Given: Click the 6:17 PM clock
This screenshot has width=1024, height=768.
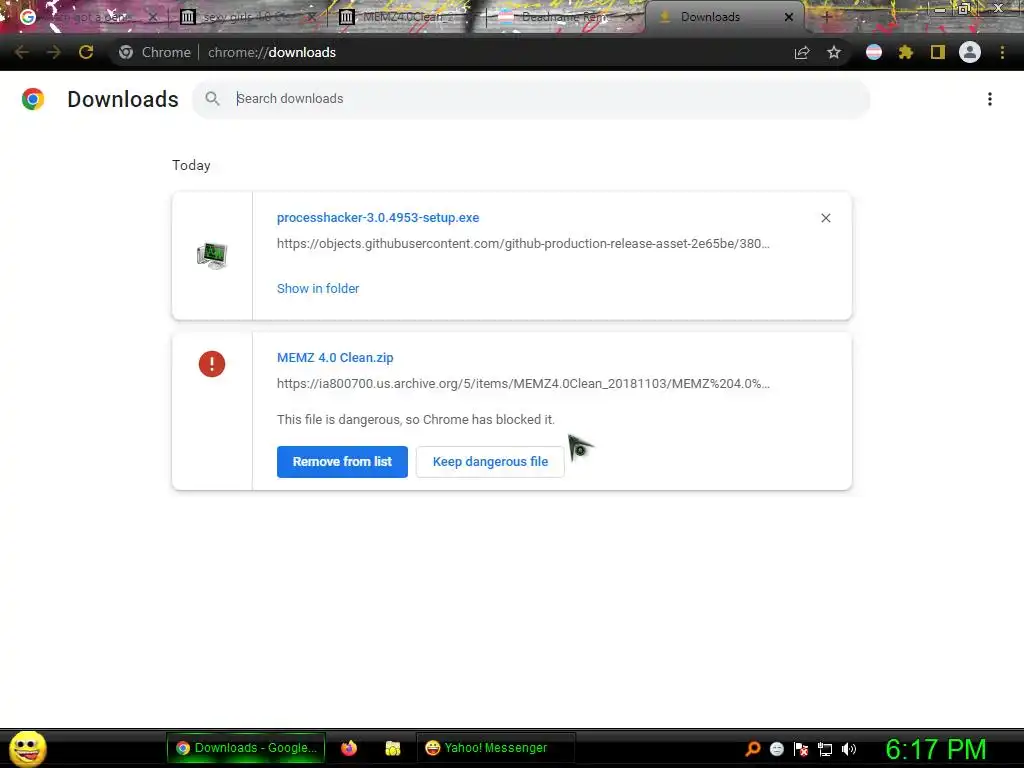Looking at the screenshot, I should pos(936,749).
